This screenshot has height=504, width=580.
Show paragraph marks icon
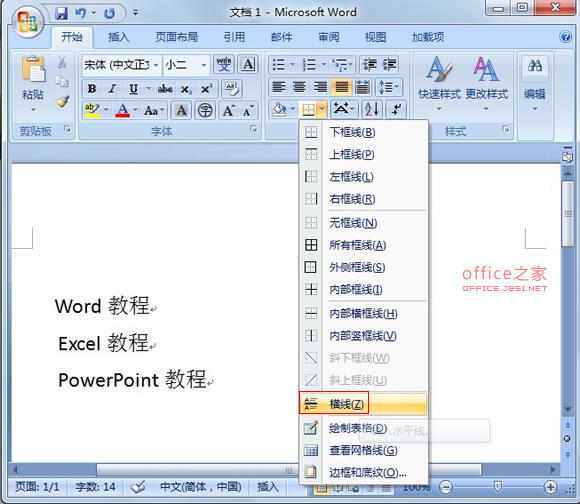pyautogui.click(x=397, y=109)
